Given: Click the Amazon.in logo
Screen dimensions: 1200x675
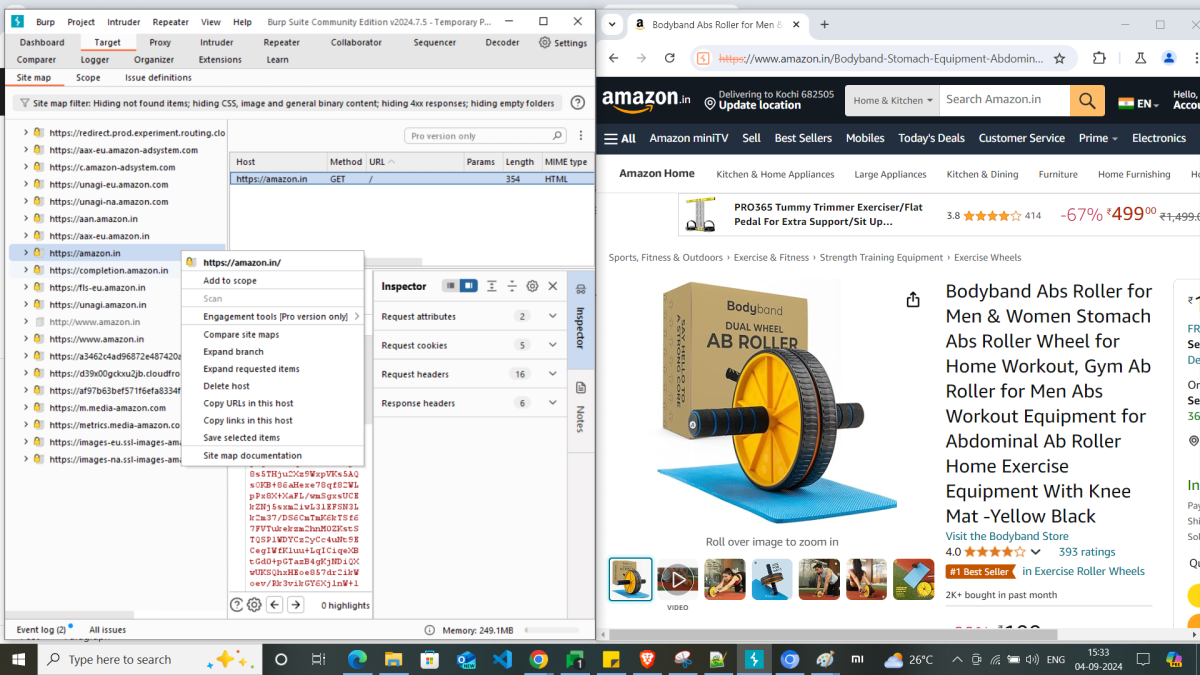Looking at the screenshot, I should [x=646, y=100].
